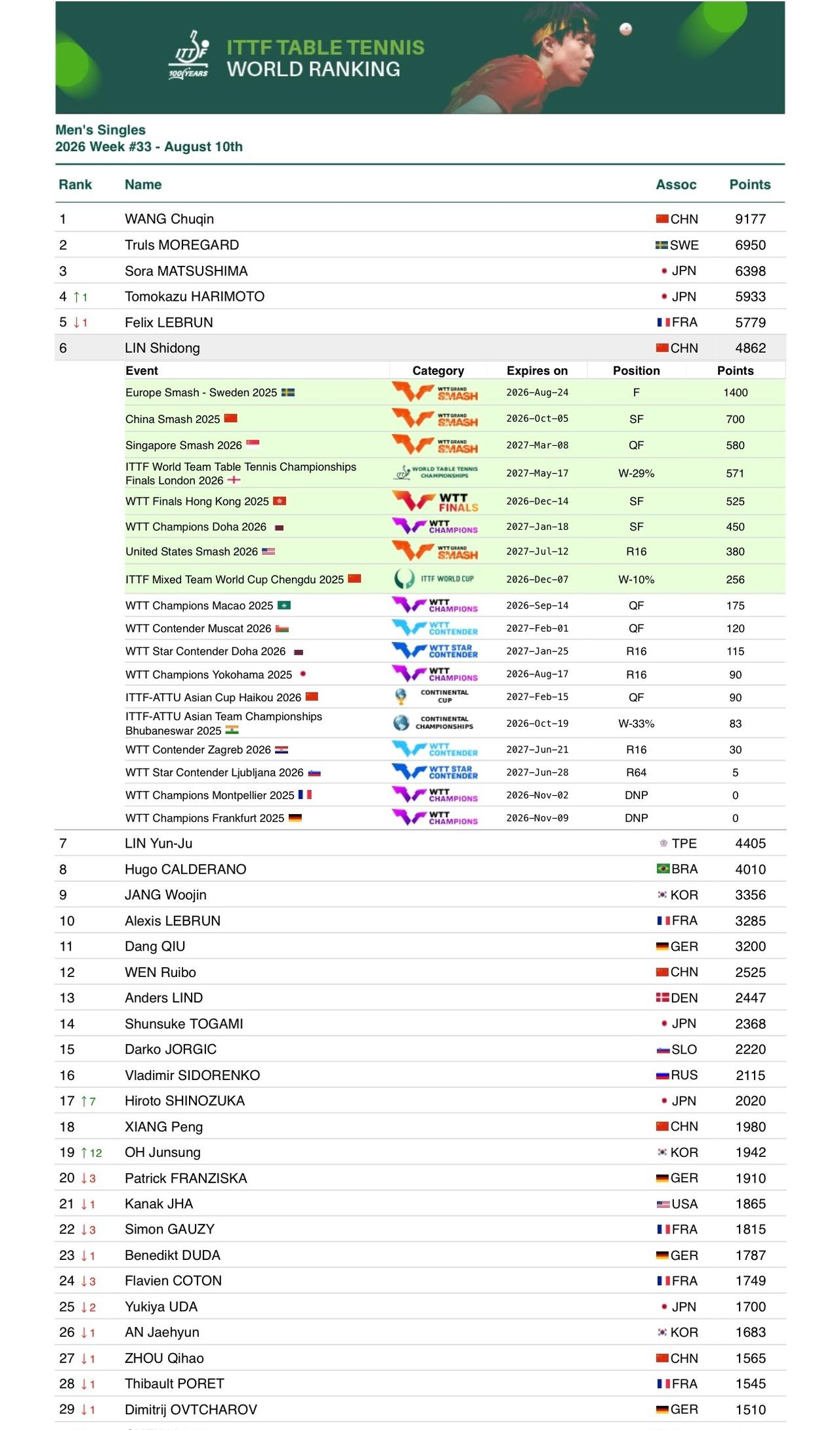Screen dimensions: 840x1430
Task: Click the WTT Champions logo for Doha 2026
Action: point(434,526)
